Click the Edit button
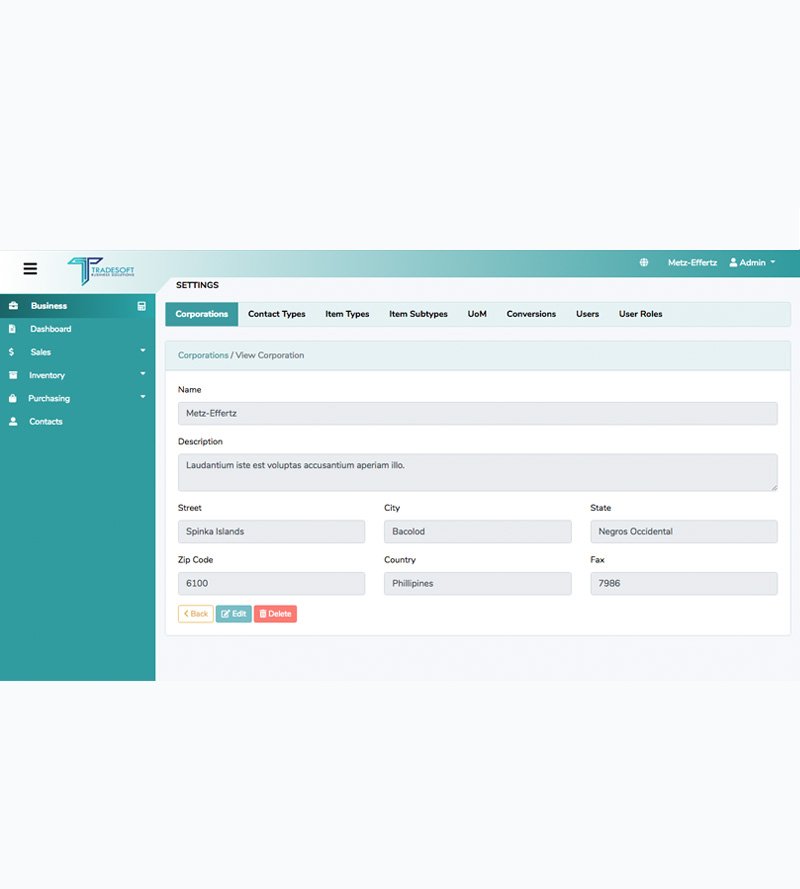Image resolution: width=800 pixels, height=889 pixels. coord(234,614)
